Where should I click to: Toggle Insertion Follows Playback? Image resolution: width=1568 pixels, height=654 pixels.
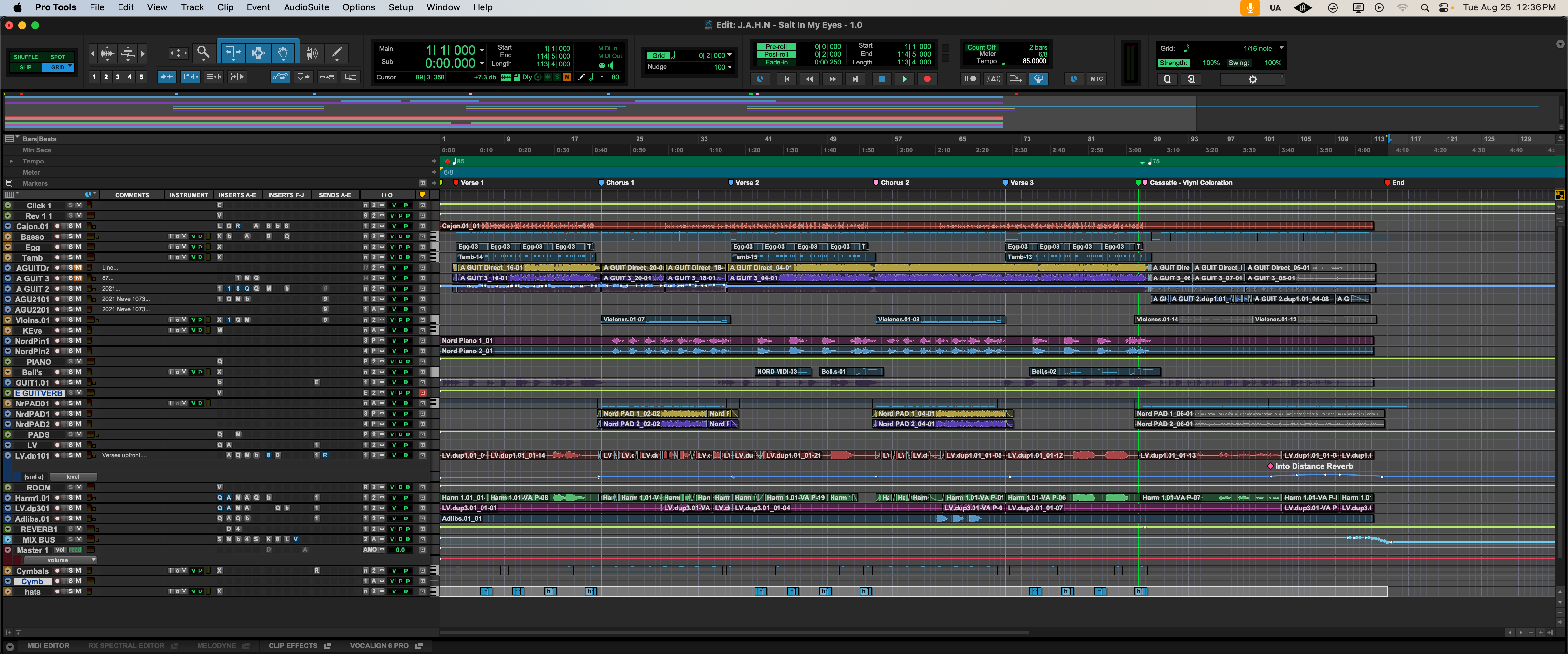(x=237, y=77)
